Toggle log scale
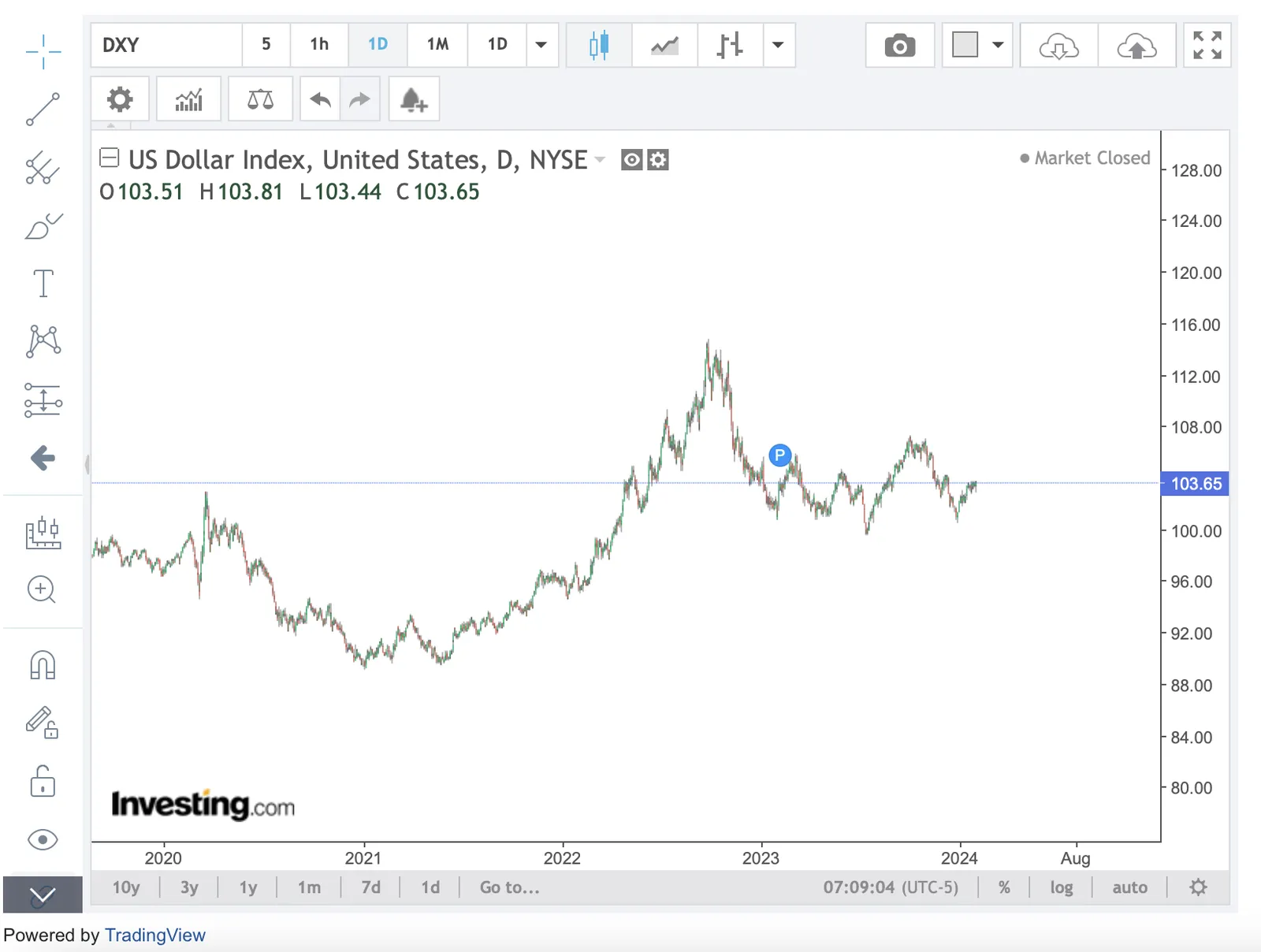The image size is (1261, 952). [x=1062, y=887]
